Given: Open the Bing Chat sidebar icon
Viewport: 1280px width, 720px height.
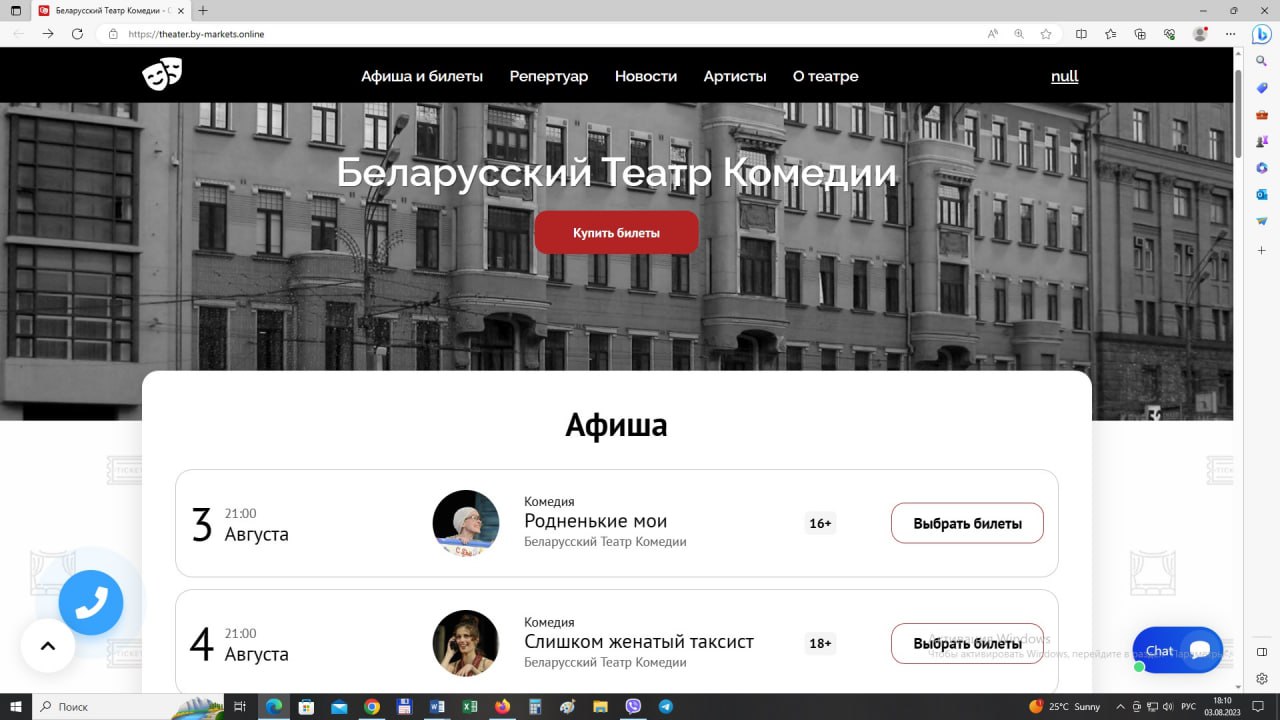Looking at the screenshot, I should [1262, 34].
